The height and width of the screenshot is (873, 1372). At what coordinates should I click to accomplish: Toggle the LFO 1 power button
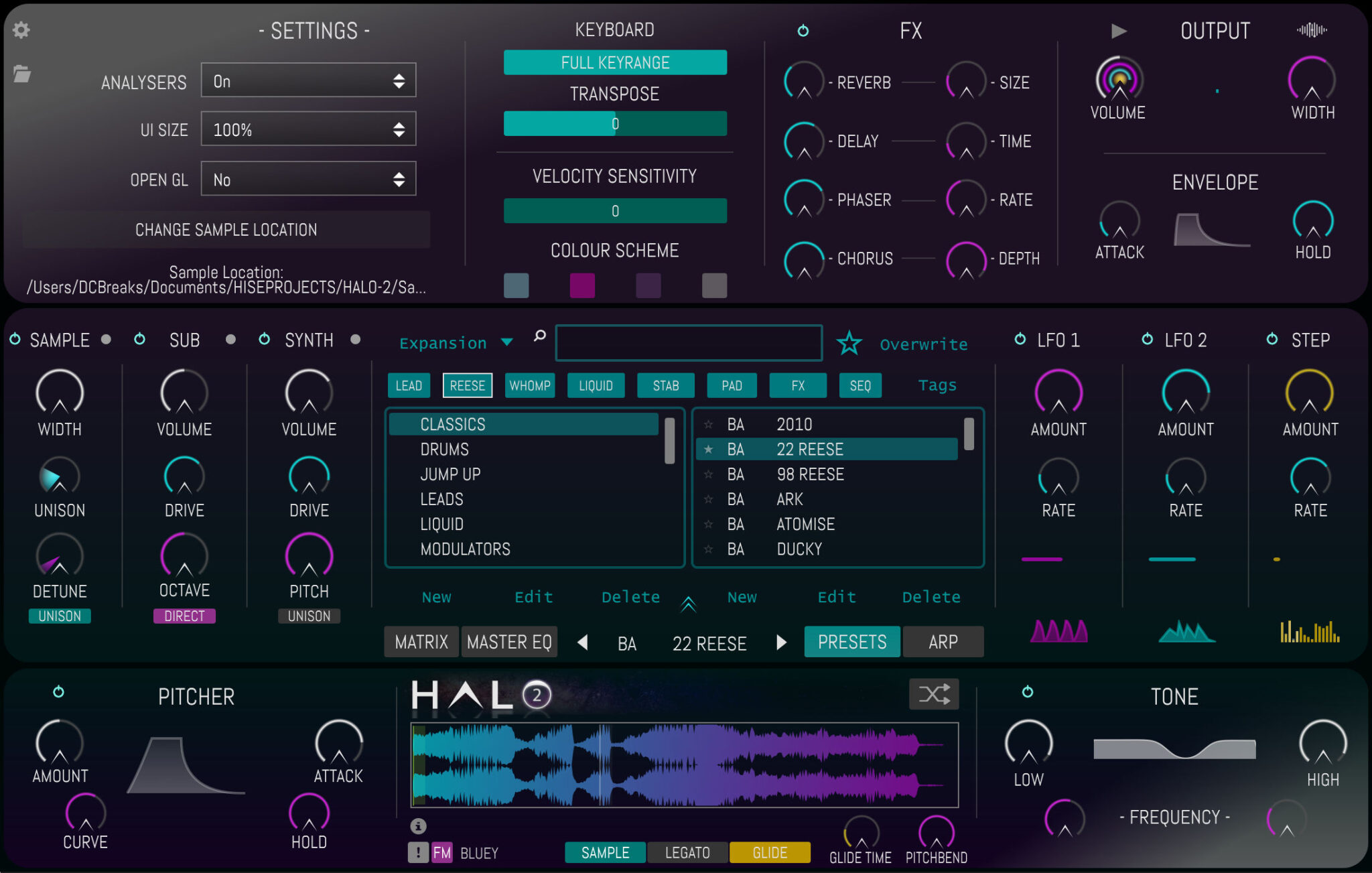click(x=1020, y=340)
